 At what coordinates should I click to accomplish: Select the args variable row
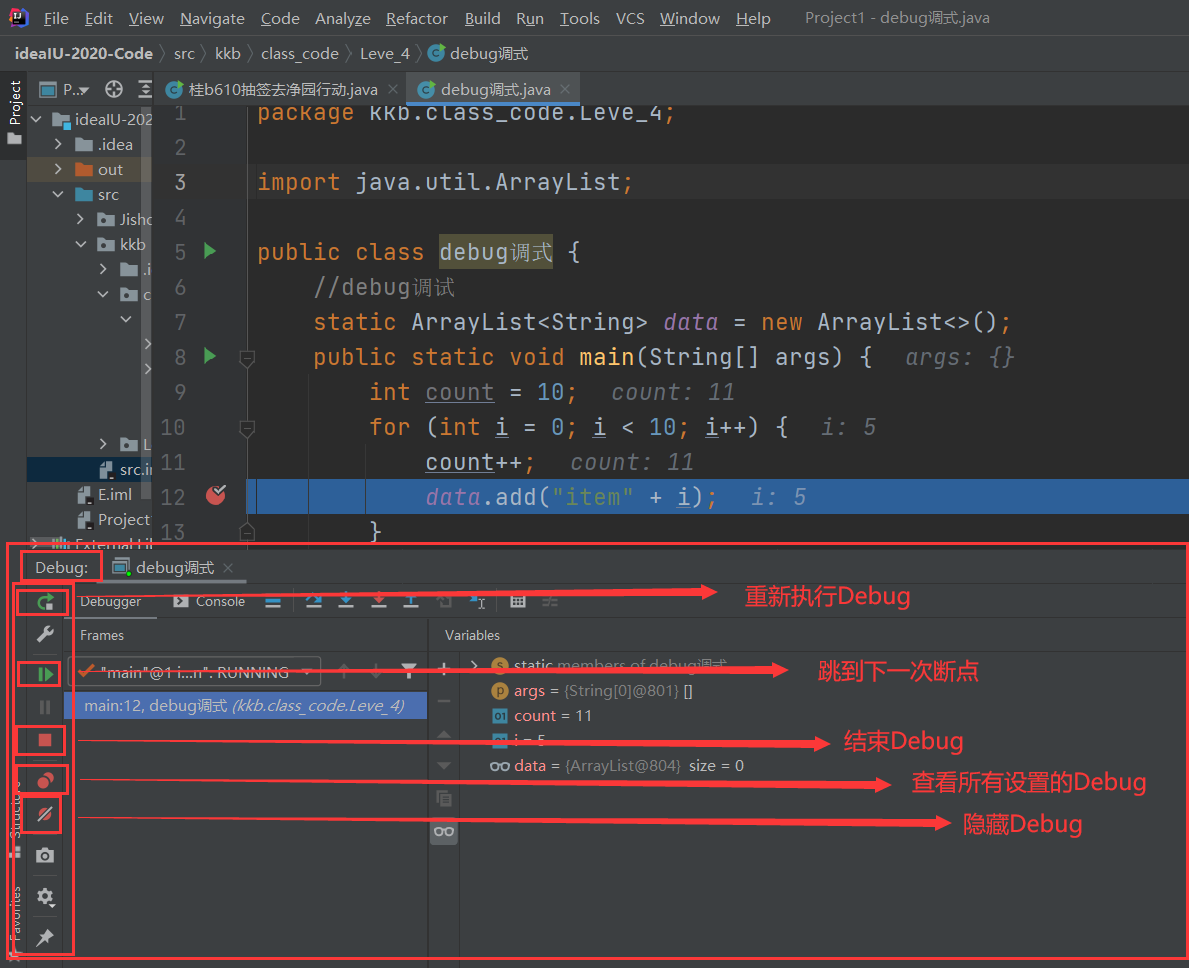click(x=592, y=691)
